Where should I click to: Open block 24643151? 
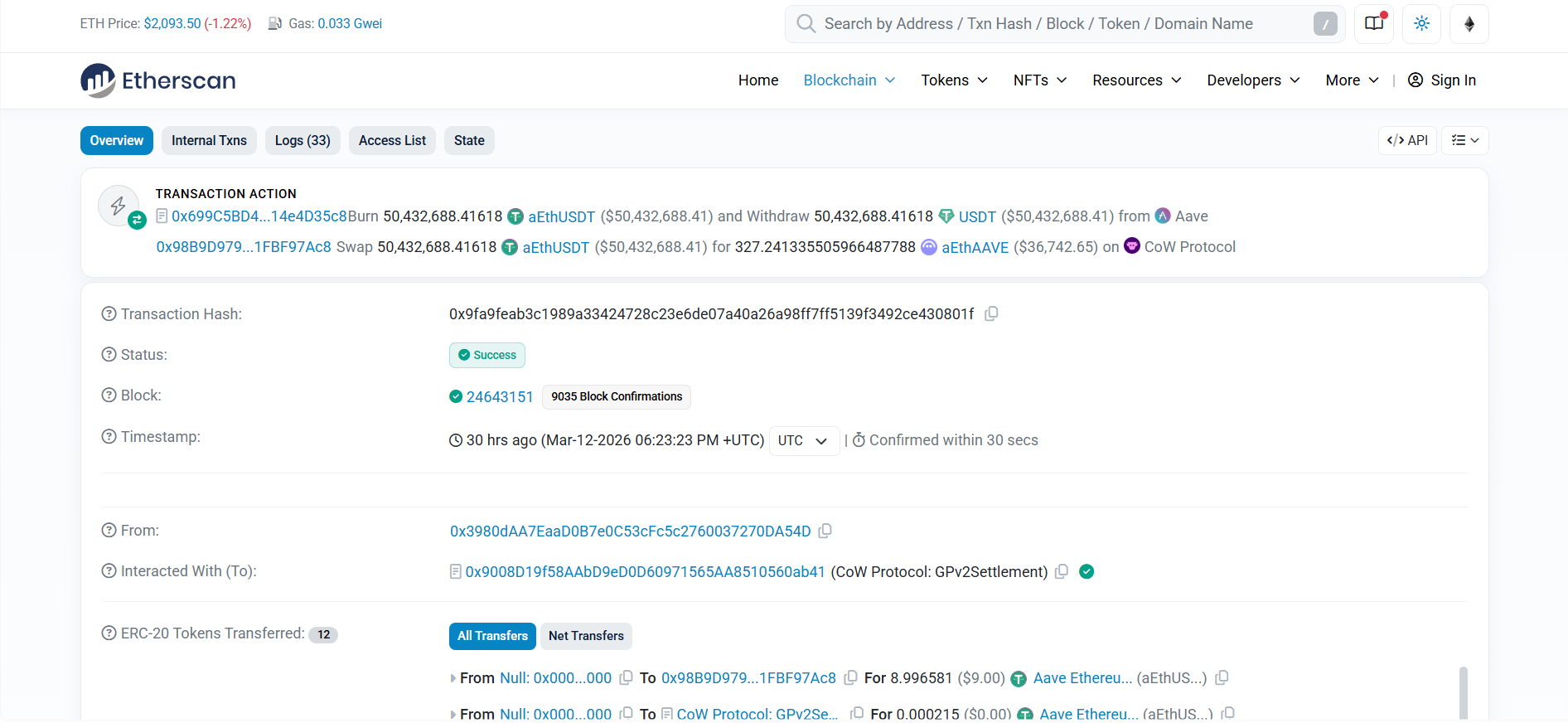tap(500, 396)
